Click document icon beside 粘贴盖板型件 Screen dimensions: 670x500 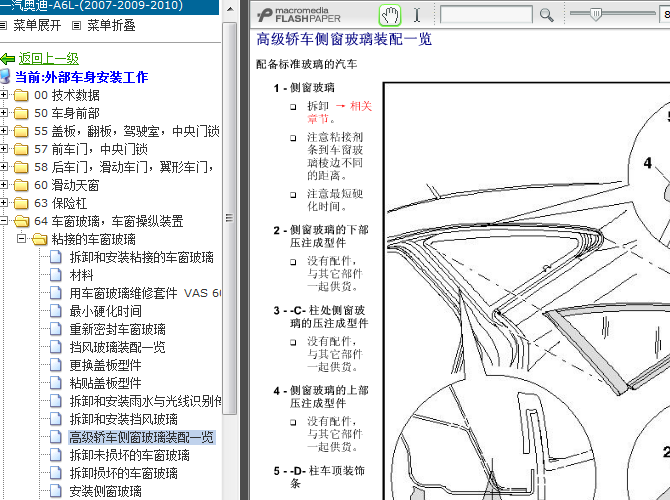(56, 382)
